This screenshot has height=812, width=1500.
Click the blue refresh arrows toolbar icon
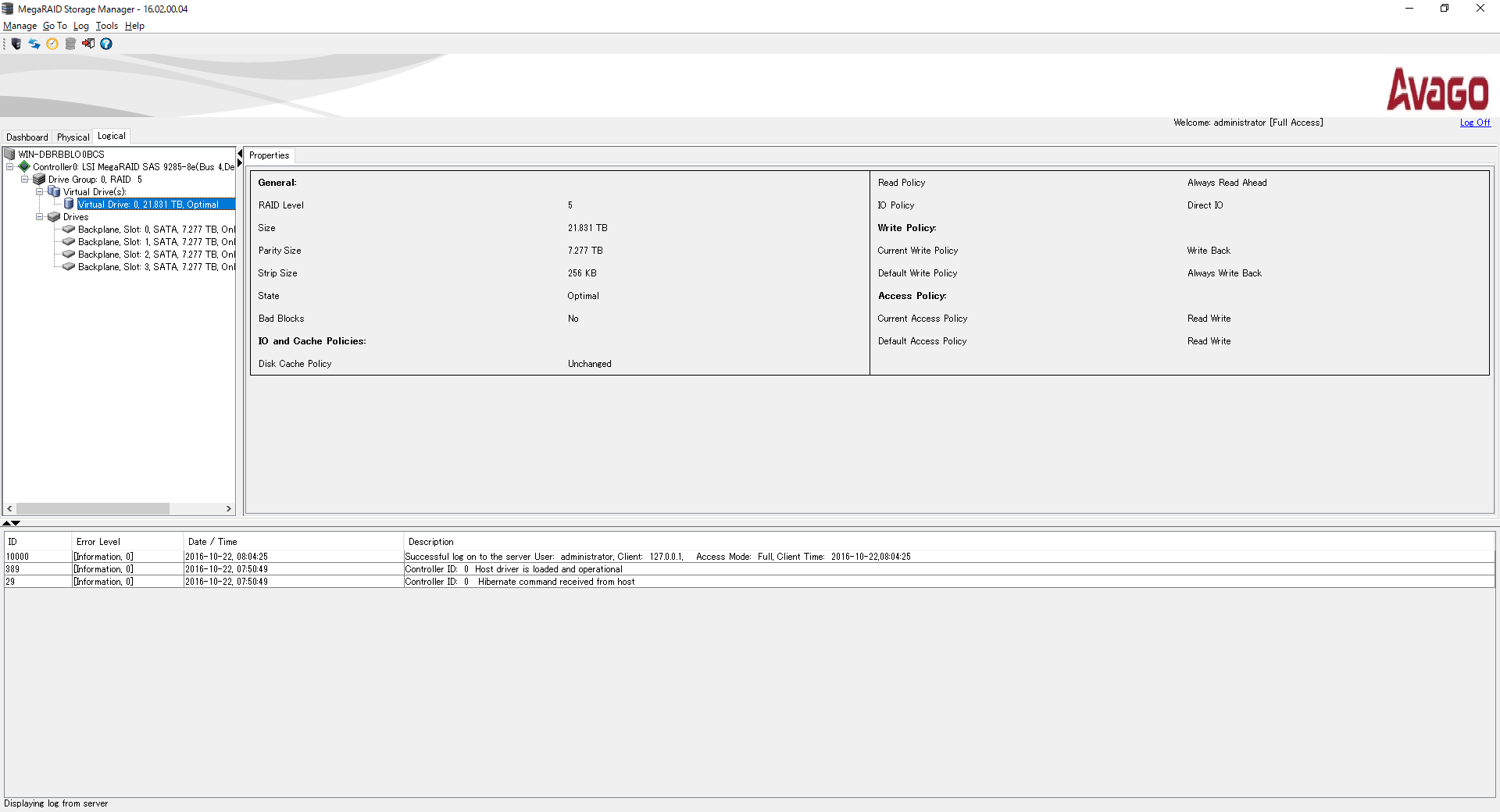coord(34,44)
